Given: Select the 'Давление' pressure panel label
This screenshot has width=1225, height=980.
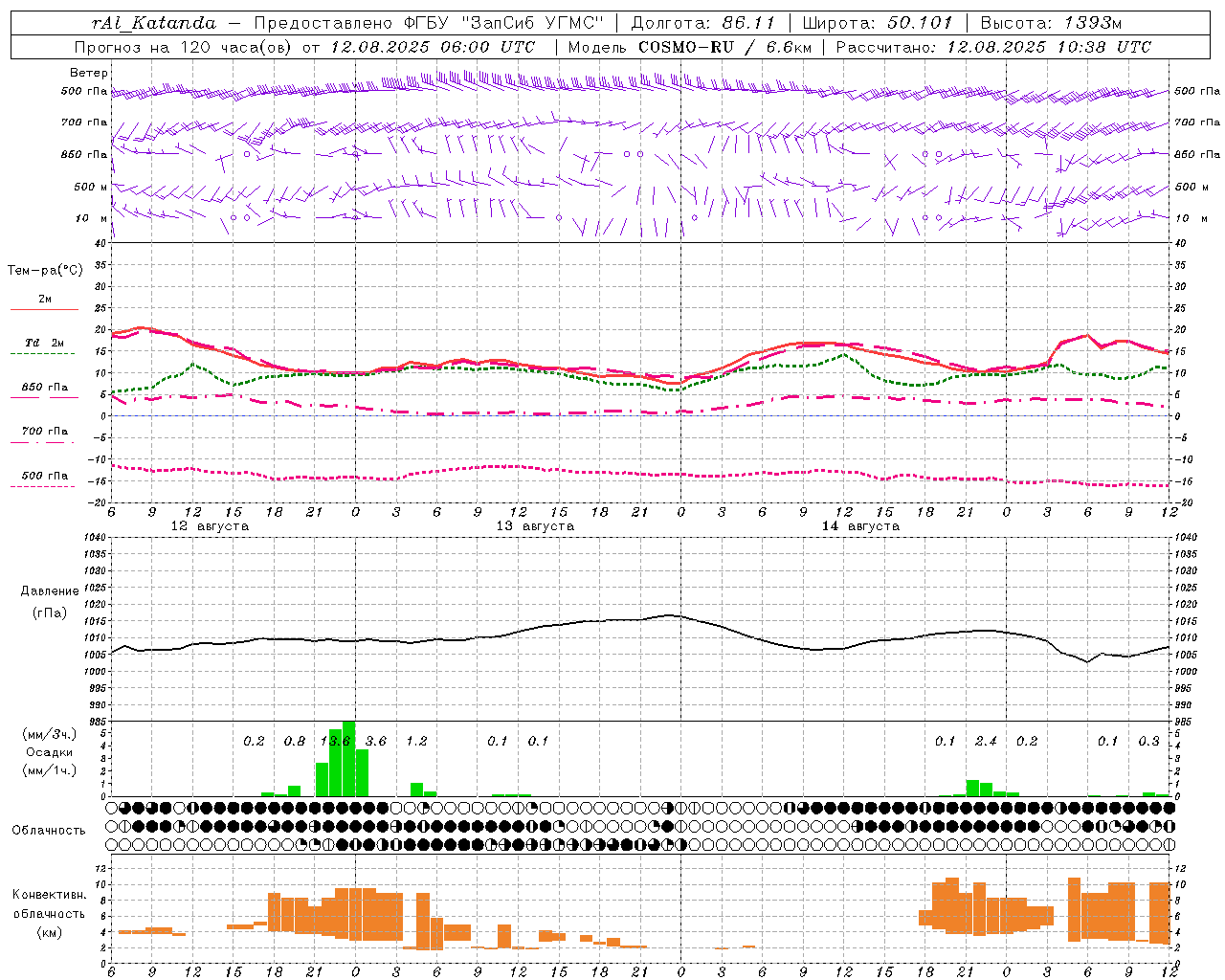Looking at the screenshot, I should click(50, 591).
